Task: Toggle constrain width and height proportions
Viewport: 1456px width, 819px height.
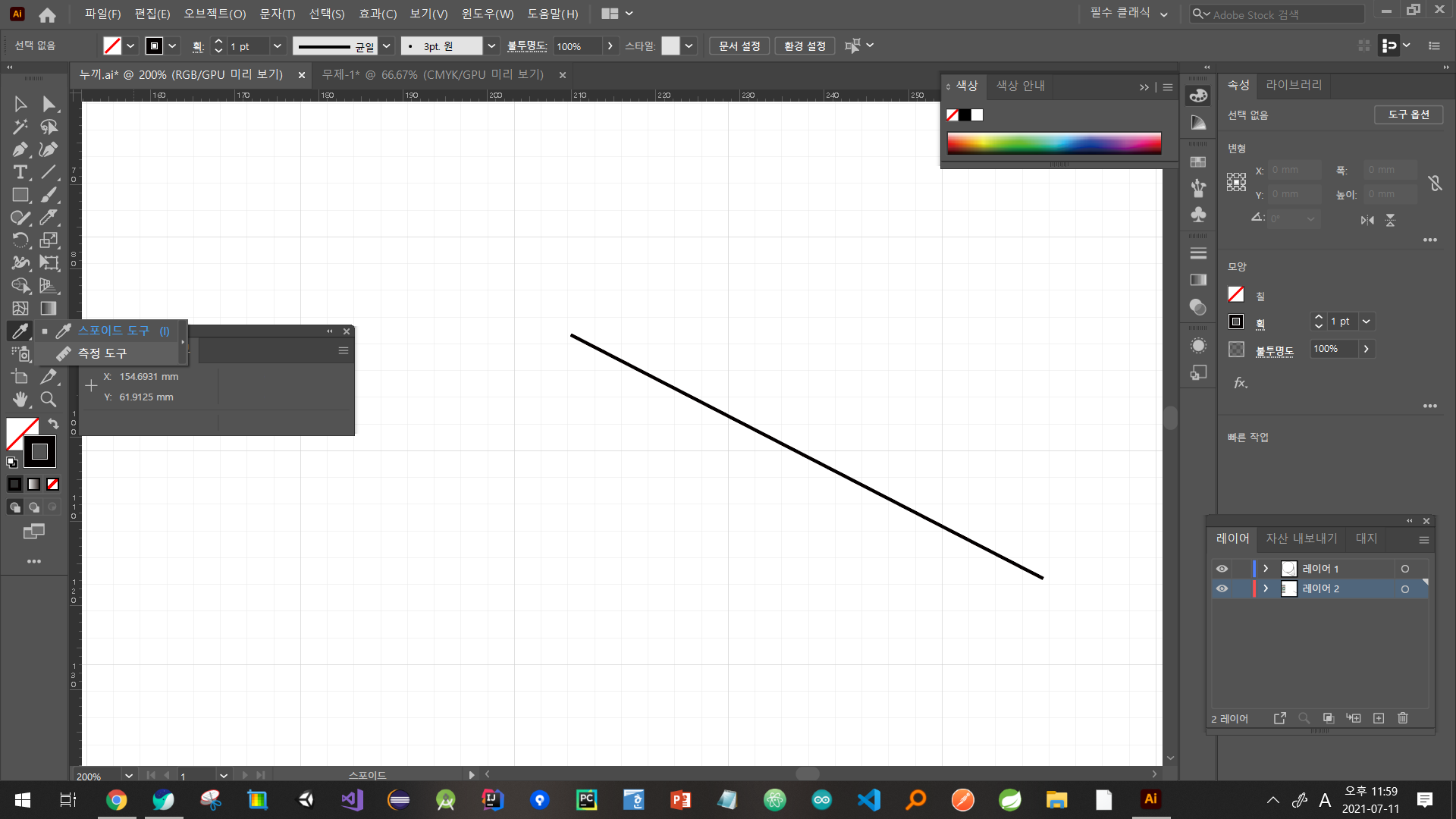Action: [x=1435, y=183]
